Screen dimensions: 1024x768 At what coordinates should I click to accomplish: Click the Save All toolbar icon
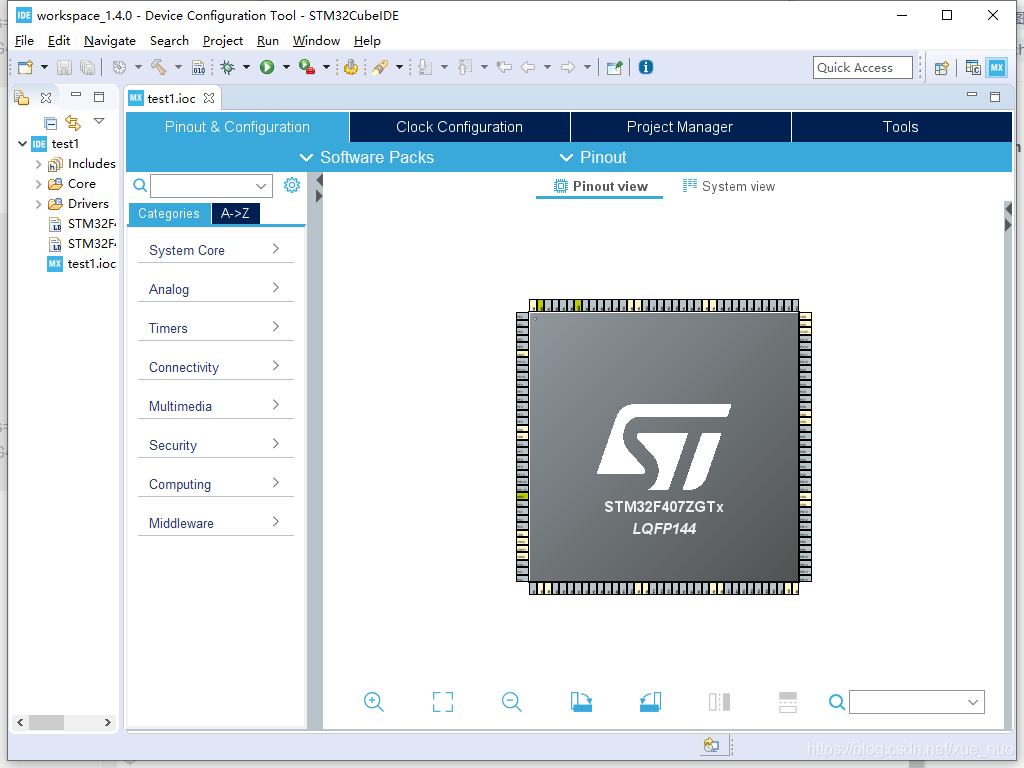88,67
